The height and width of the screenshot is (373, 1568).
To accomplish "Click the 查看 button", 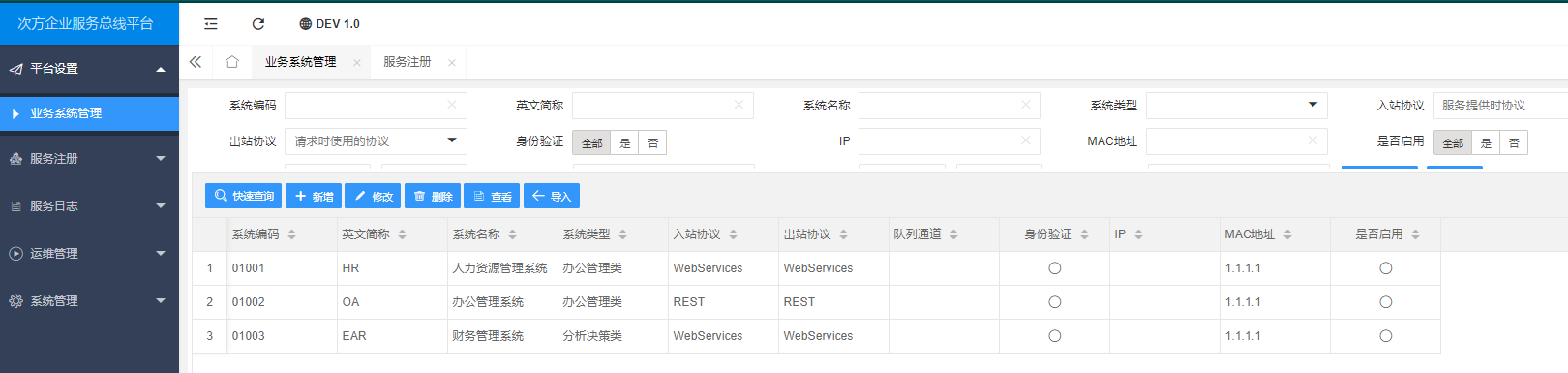I will pyautogui.click(x=492, y=196).
